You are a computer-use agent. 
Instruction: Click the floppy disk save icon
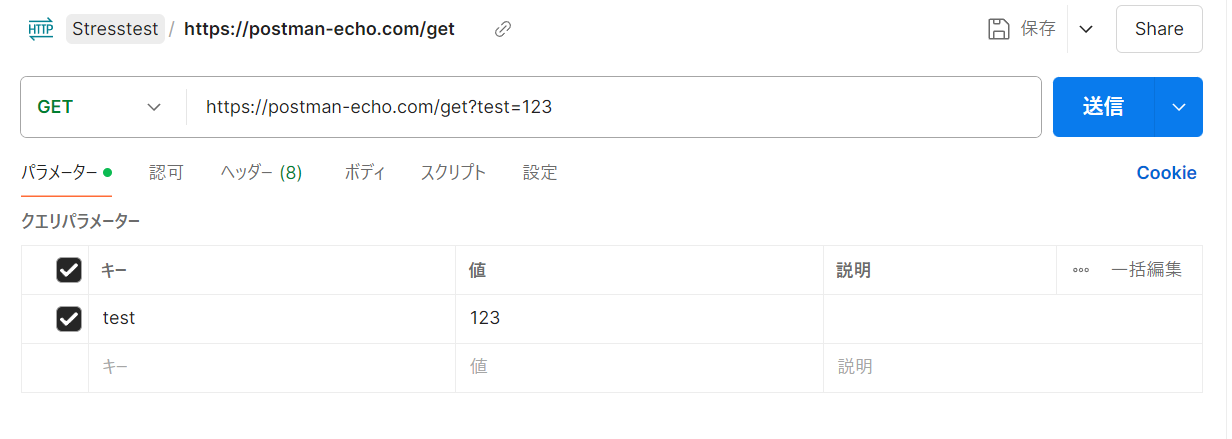point(998,29)
